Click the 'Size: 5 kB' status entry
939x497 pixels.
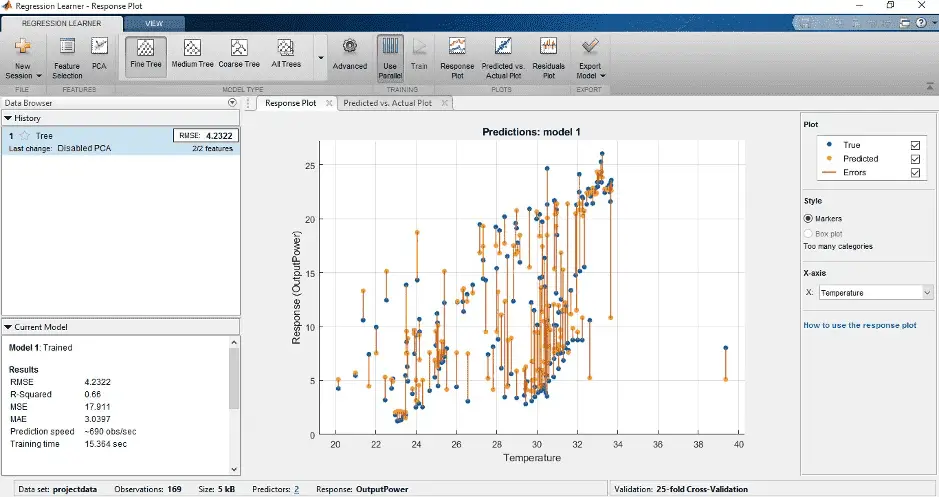[216, 489]
